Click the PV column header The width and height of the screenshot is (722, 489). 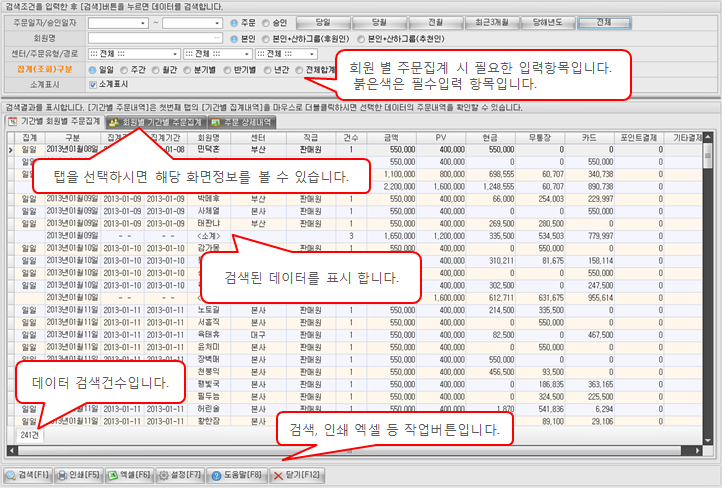[441, 138]
